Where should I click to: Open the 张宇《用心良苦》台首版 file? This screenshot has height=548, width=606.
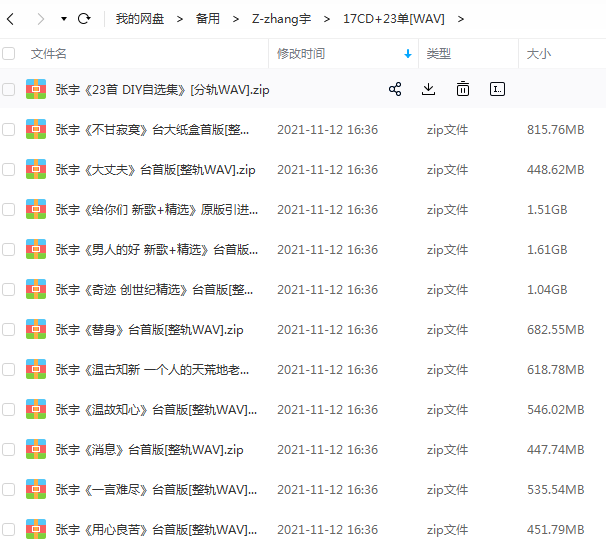(x=150, y=530)
